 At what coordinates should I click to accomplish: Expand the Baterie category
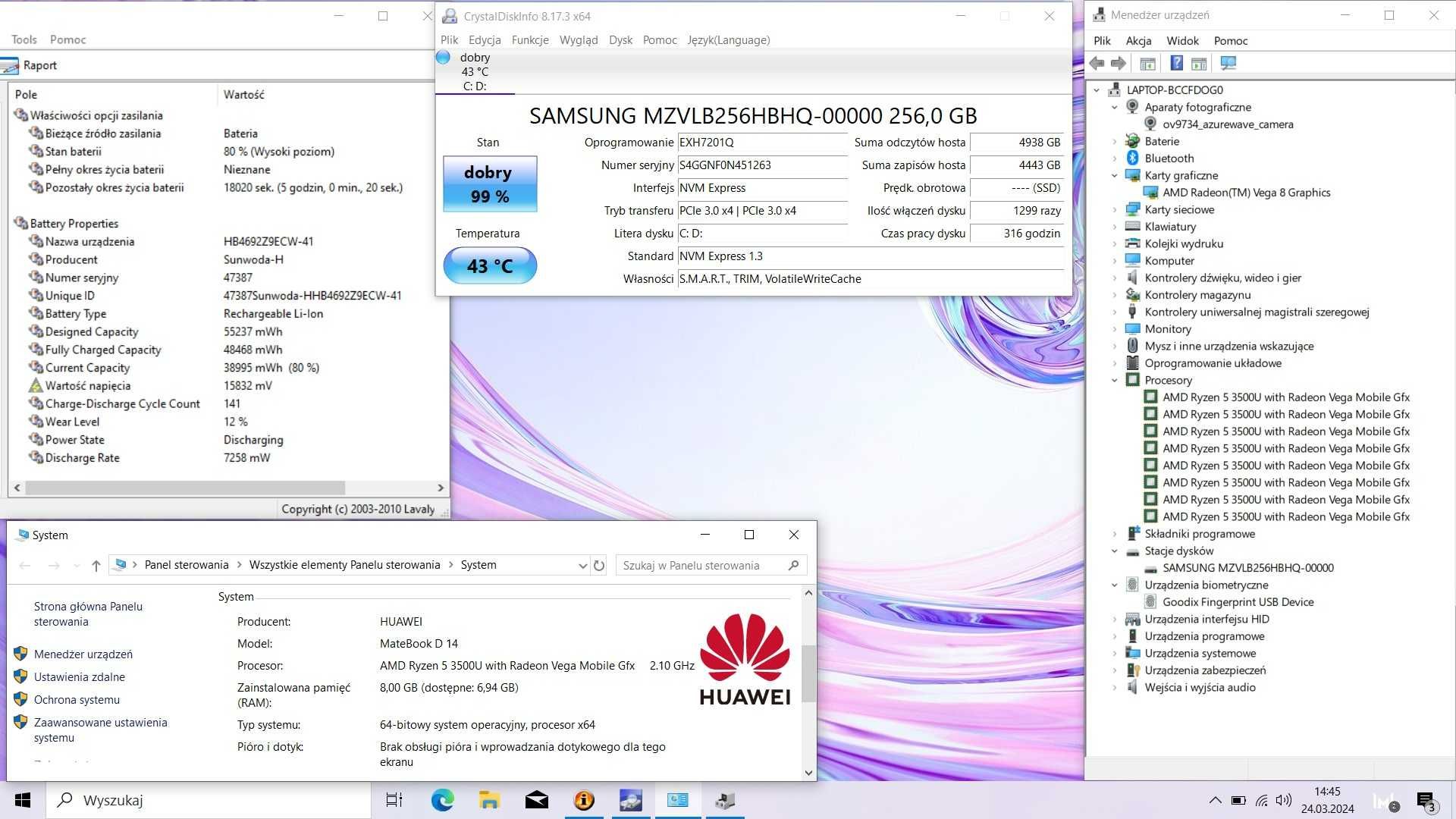(x=1115, y=142)
